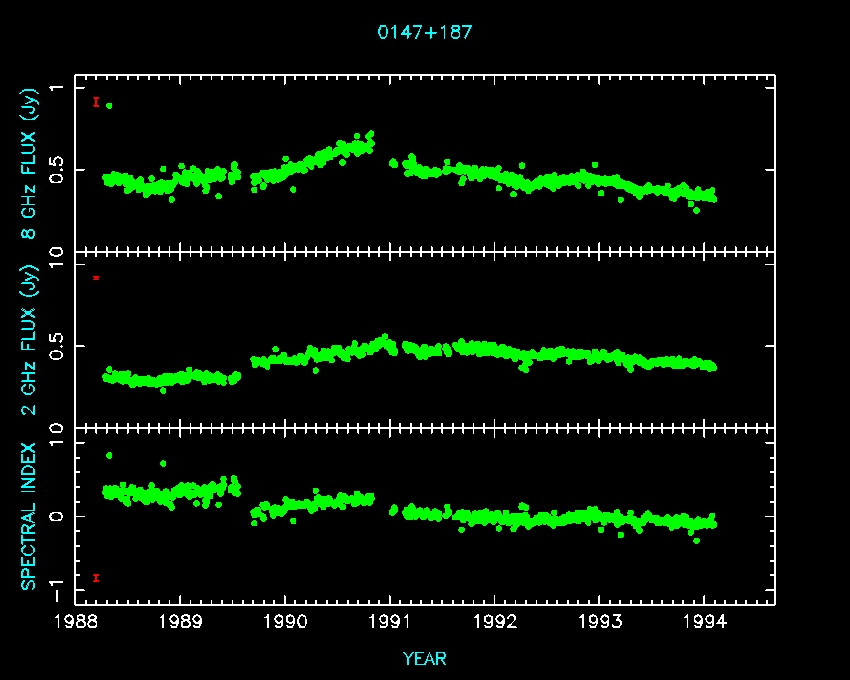
Task: Pick the red error bar in 8 GHz panel
Action: click(96, 102)
